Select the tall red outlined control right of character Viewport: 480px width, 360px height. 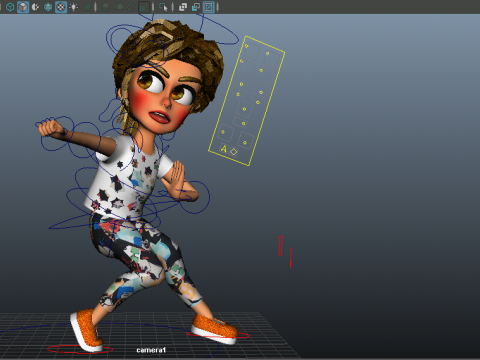[281, 246]
